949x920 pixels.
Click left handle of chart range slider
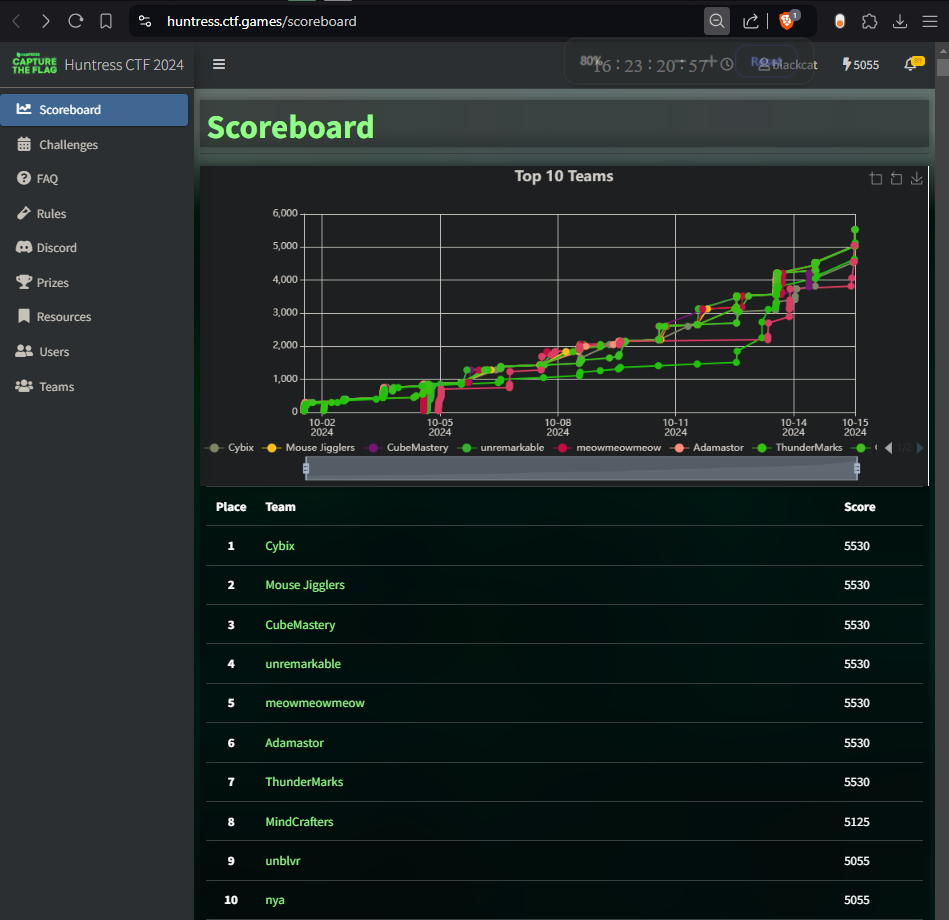point(306,468)
